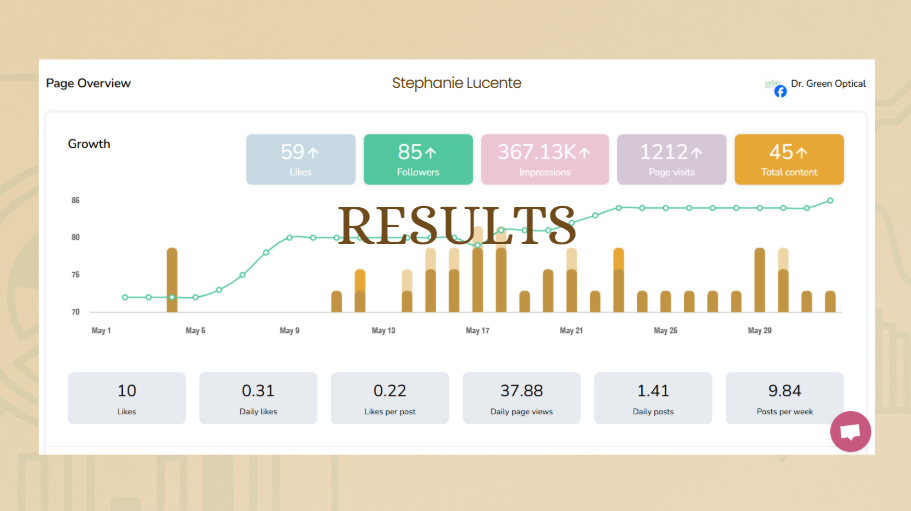Click the Facebook logo icon
This screenshot has width=911, height=511.
tap(780, 91)
